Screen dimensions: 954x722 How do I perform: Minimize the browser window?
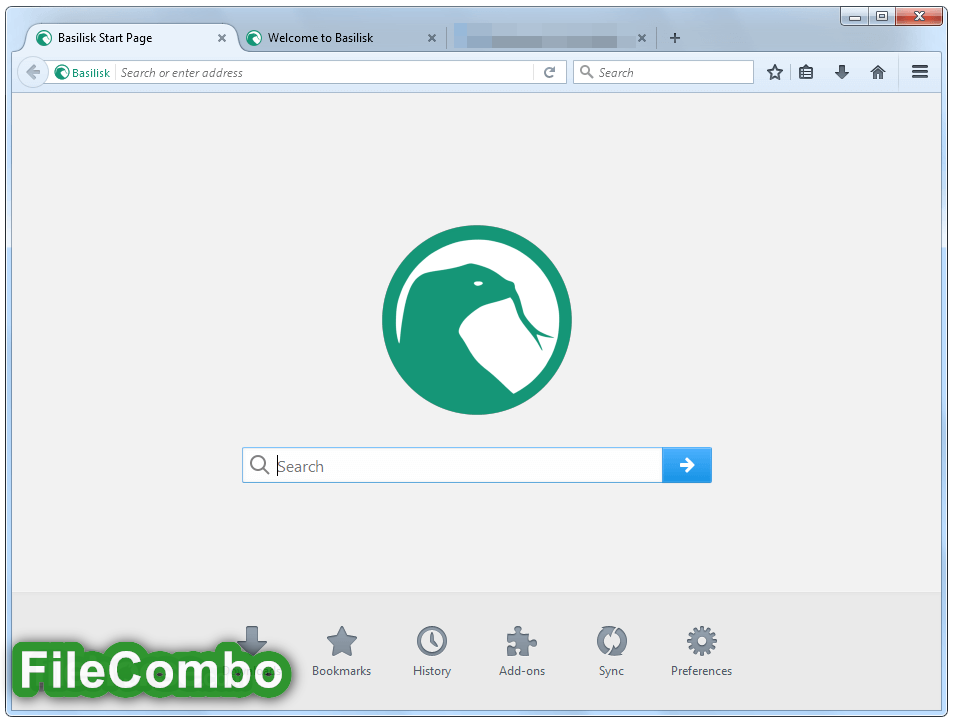[855, 16]
